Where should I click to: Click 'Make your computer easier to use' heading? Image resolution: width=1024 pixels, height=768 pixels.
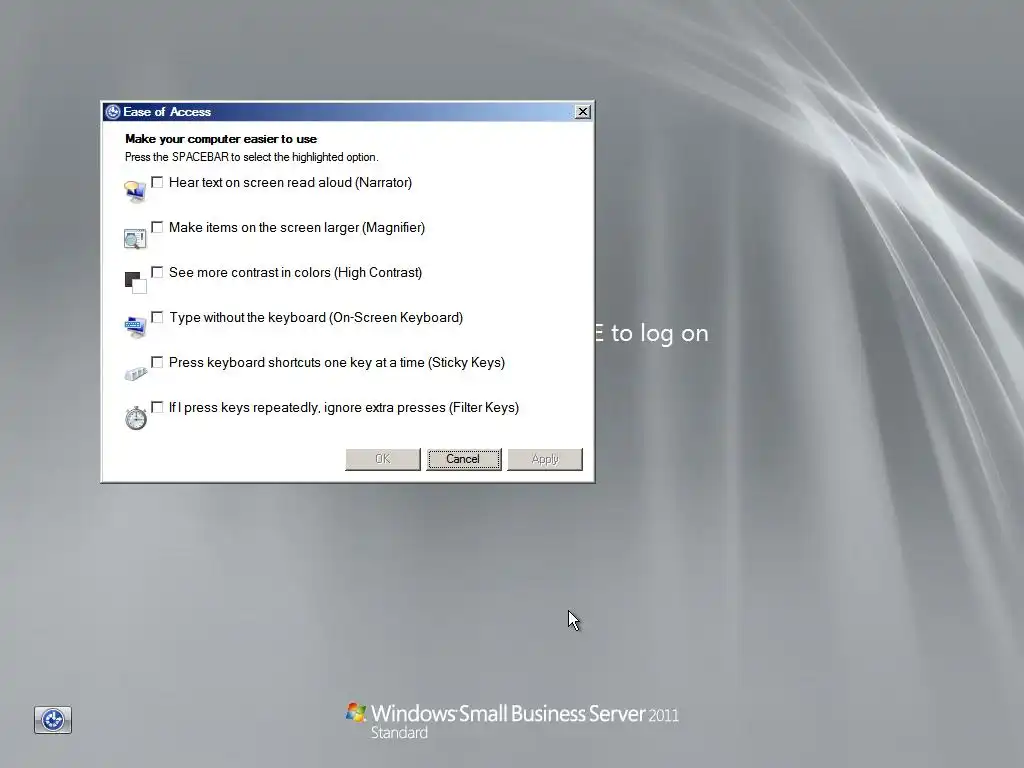tap(221, 139)
